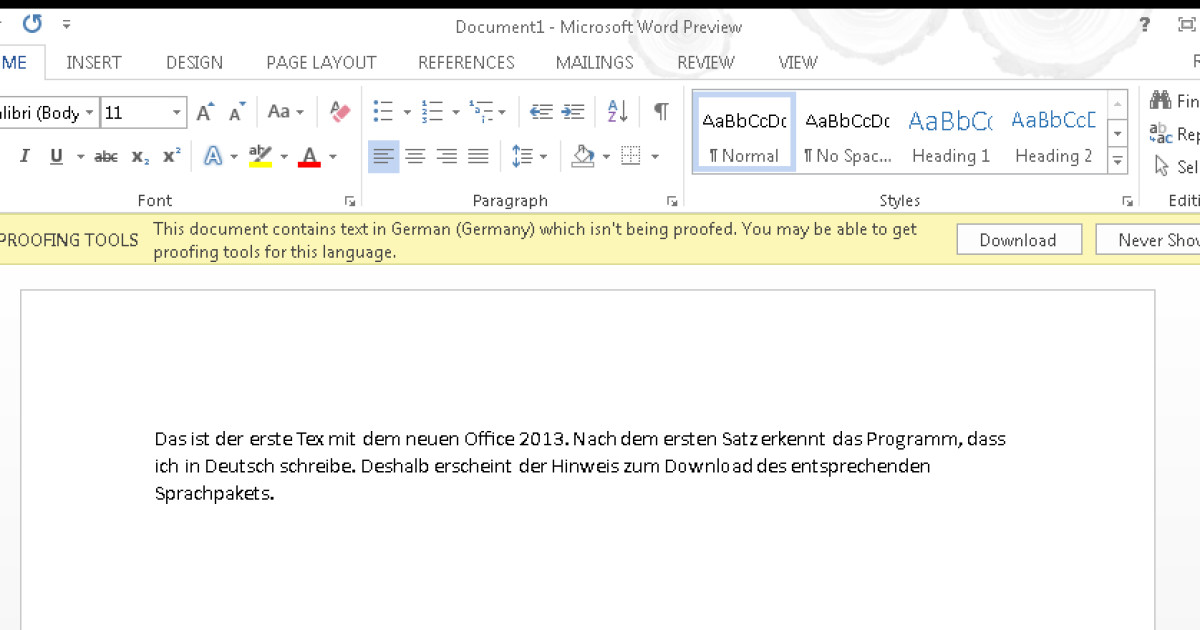This screenshot has width=1200, height=630.
Task: Open the MAILINGS tab
Action: [594, 62]
